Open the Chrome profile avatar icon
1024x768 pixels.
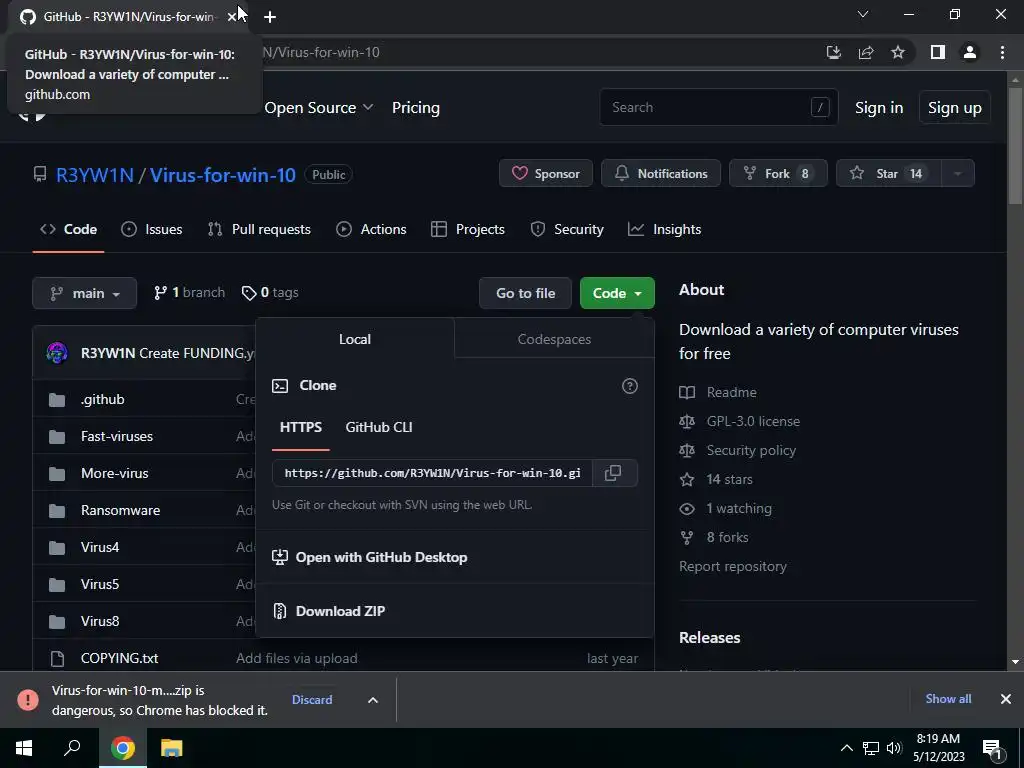[970, 52]
